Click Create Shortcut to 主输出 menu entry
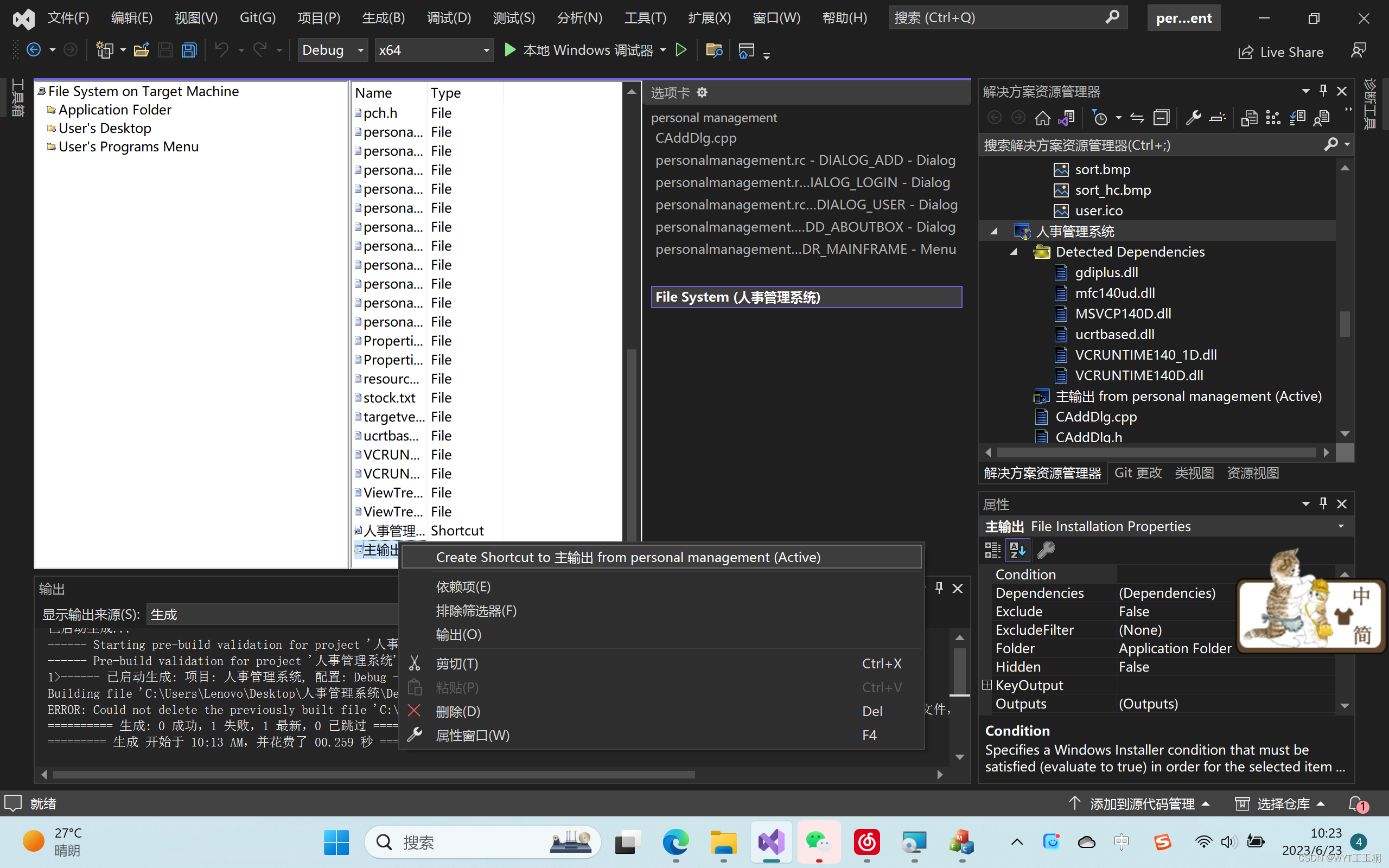Screen dimensions: 1389x868 [x=628, y=556]
